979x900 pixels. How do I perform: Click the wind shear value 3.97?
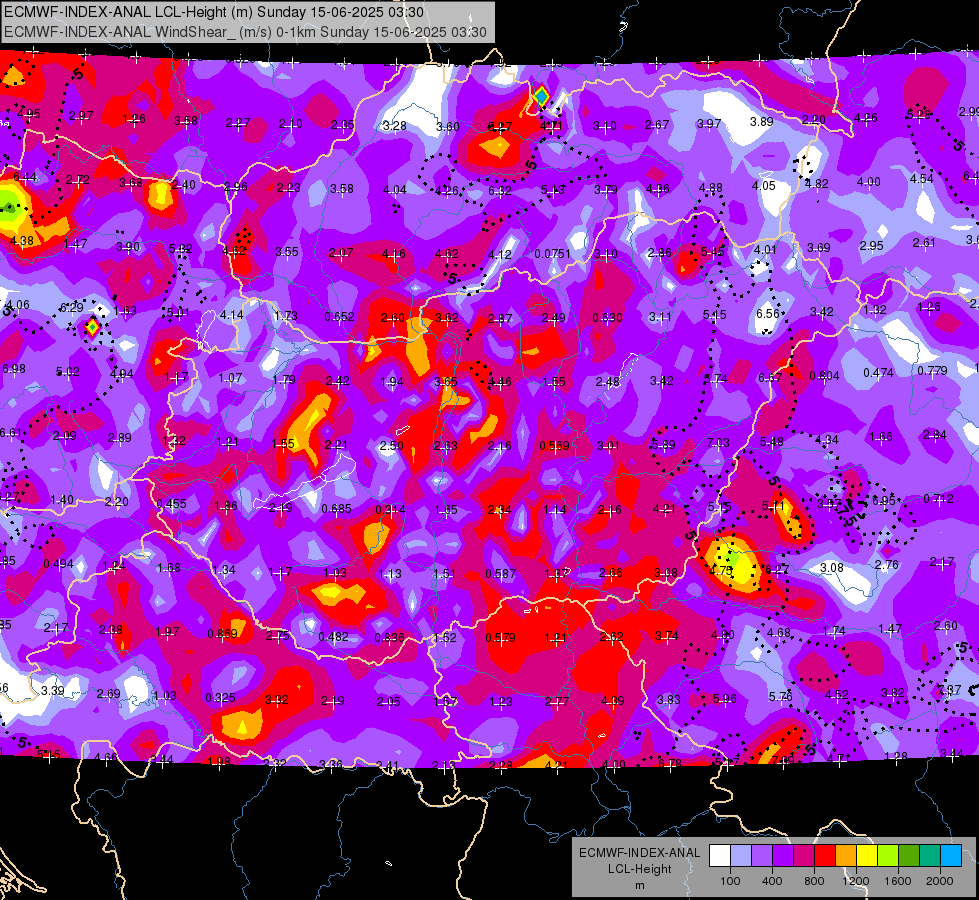pos(709,124)
